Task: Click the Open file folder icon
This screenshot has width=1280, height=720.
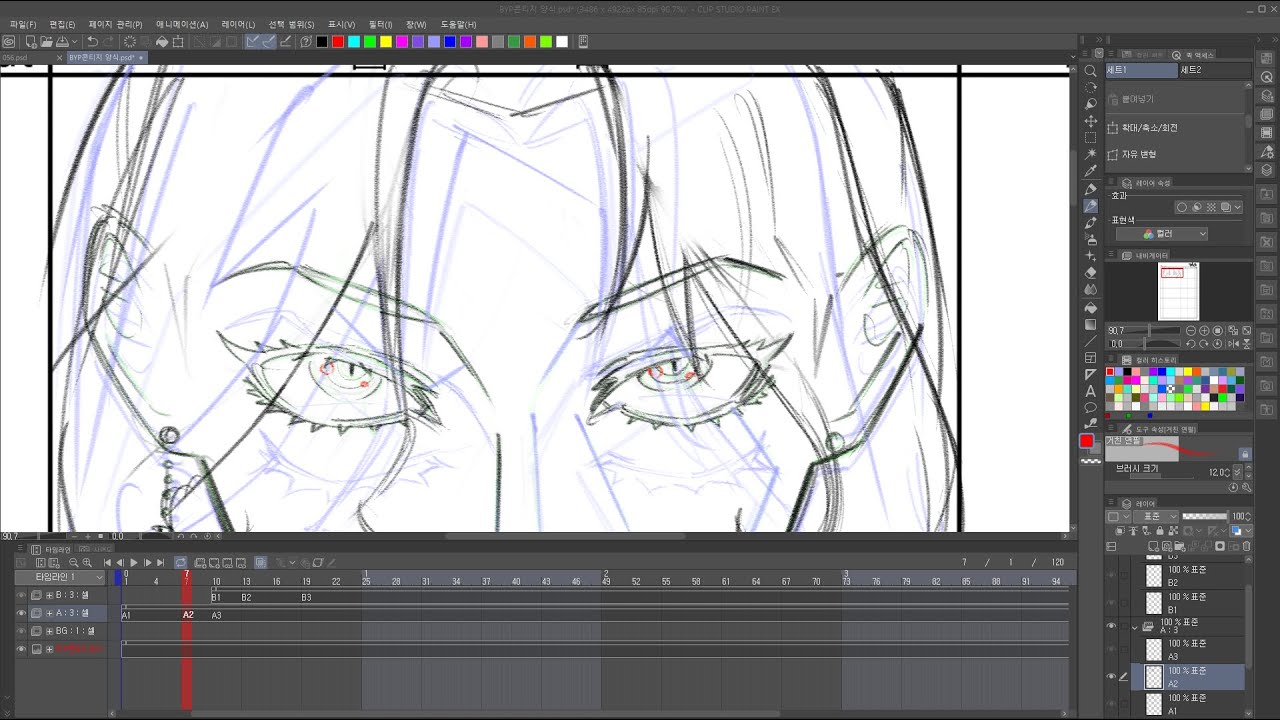Action: 46,42
